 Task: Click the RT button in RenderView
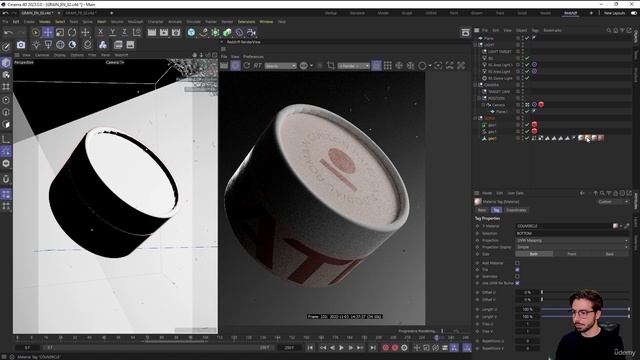(258, 65)
